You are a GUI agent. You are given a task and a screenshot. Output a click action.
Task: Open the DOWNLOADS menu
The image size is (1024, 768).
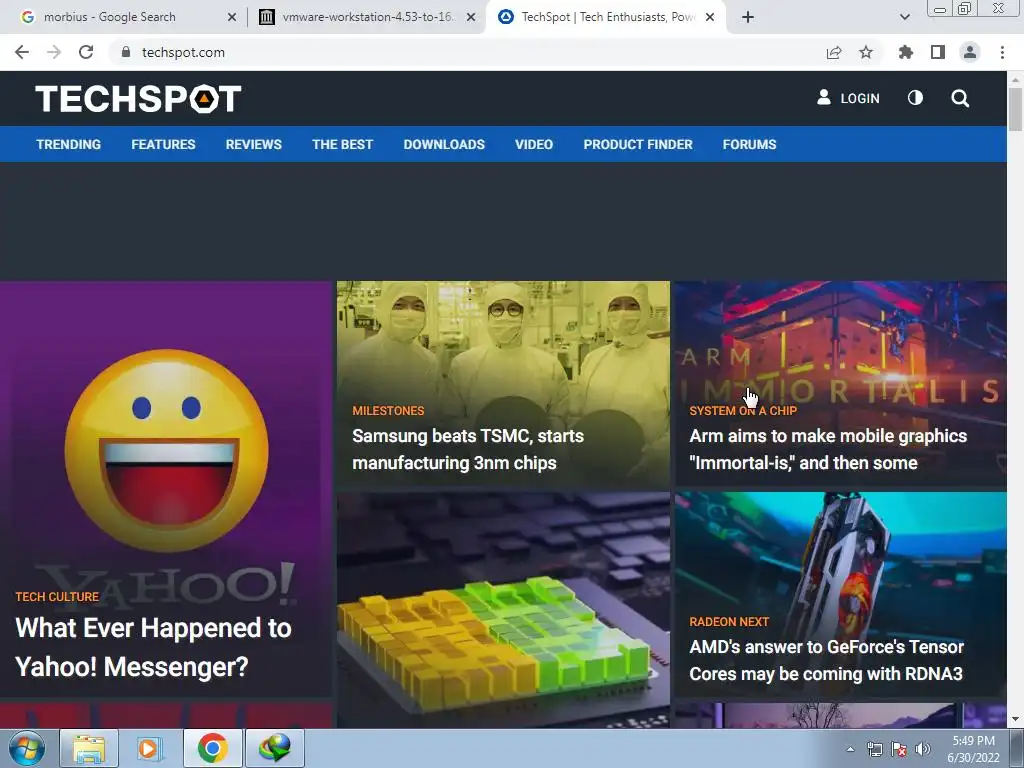pos(444,144)
